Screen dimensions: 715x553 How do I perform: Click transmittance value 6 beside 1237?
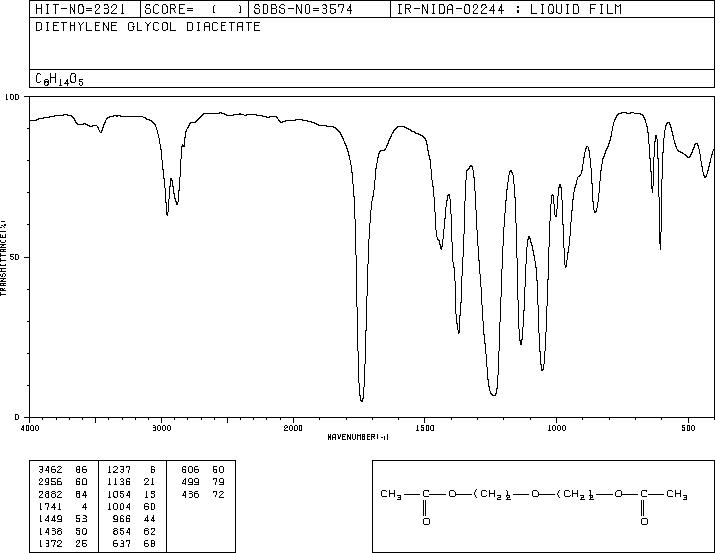(x=153, y=470)
